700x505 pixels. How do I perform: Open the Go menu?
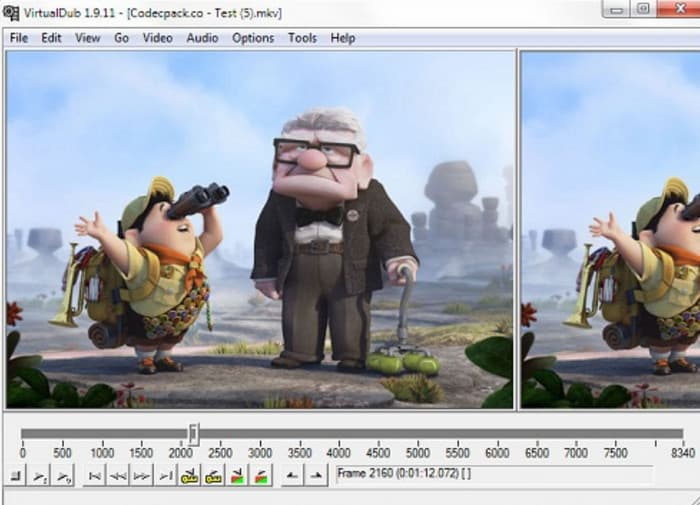tap(121, 38)
